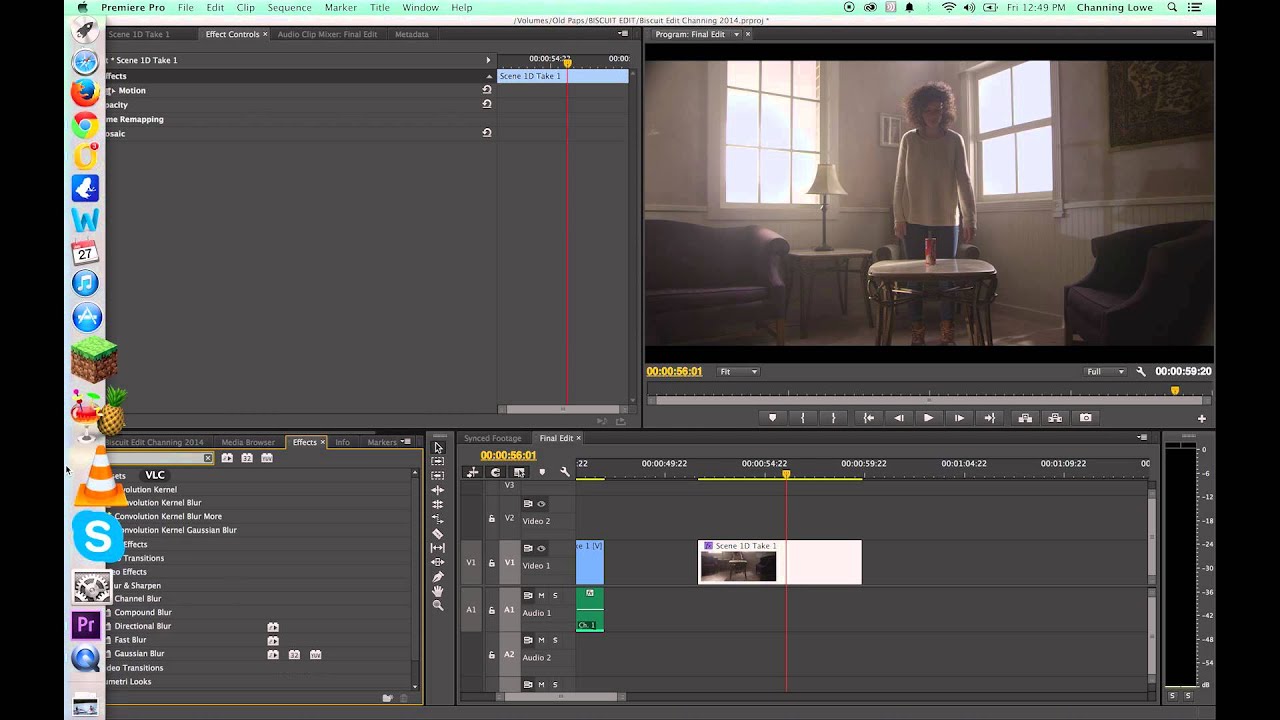Select the Slip tool
Screen dimensions: 1280x720
[438, 548]
